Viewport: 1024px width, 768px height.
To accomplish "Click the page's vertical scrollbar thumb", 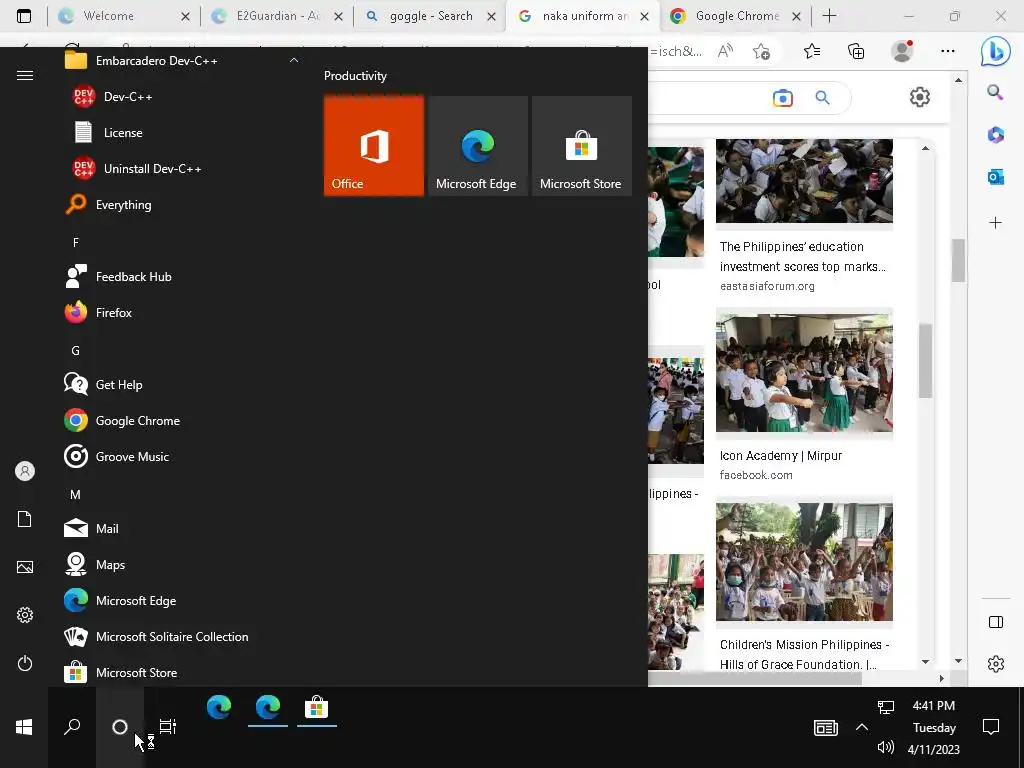I will (x=958, y=260).
